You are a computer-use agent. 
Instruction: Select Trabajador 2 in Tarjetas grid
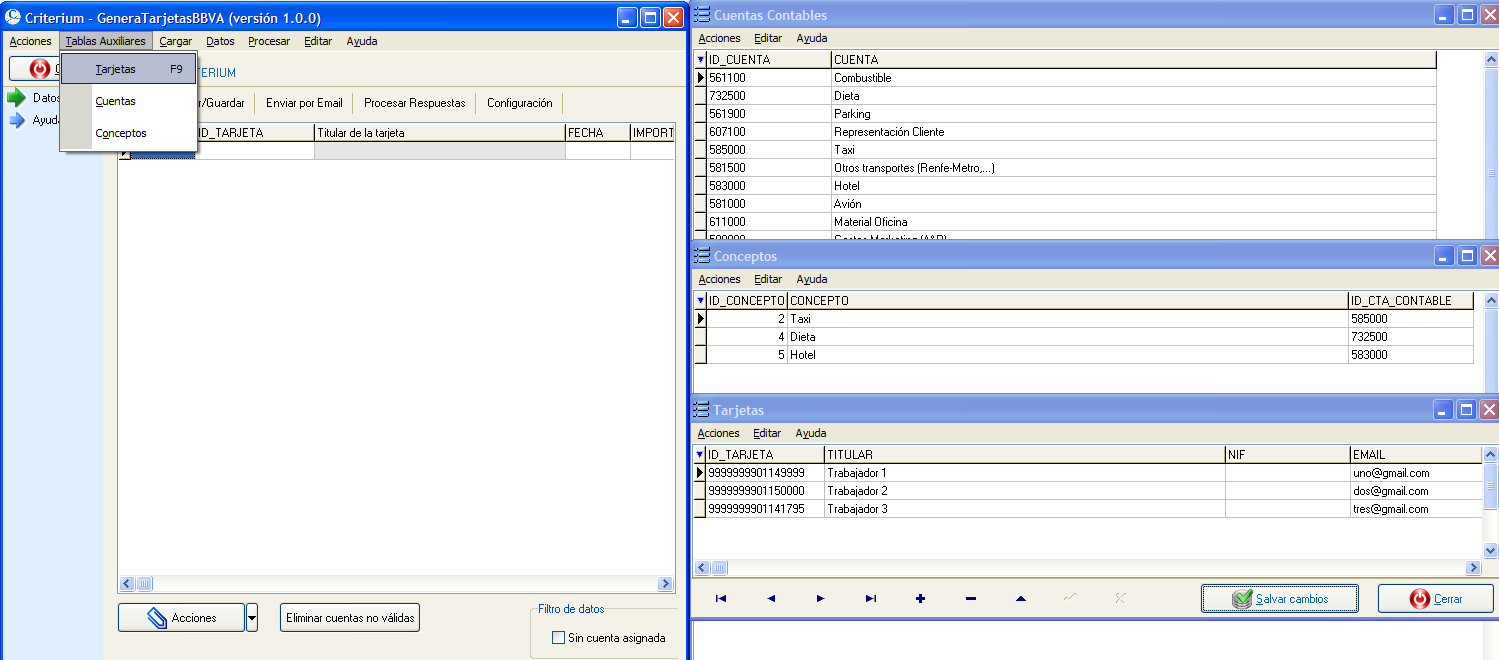click(x=1025, y=491)
